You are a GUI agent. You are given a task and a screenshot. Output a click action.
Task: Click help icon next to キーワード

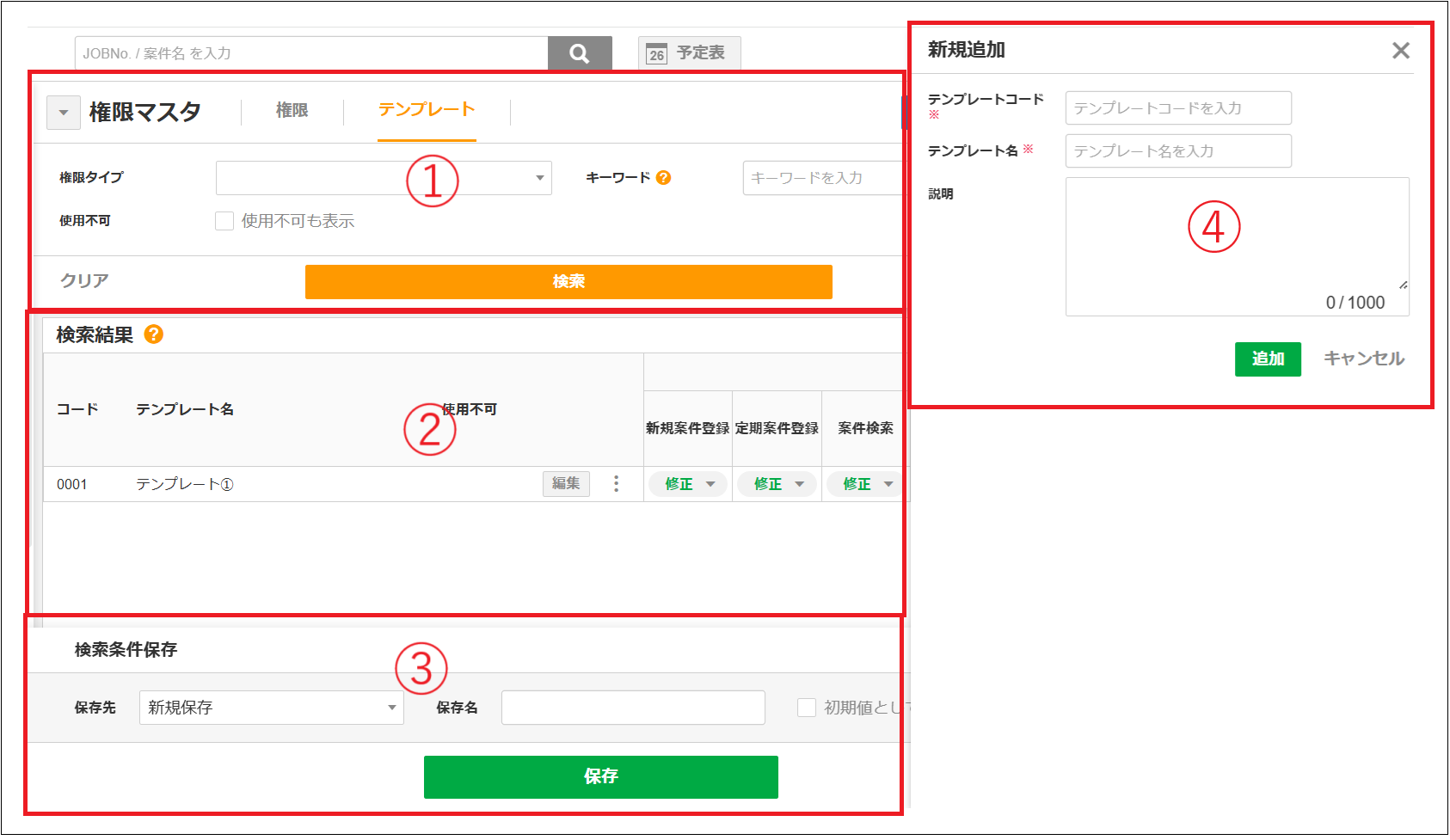click(663, 178)
